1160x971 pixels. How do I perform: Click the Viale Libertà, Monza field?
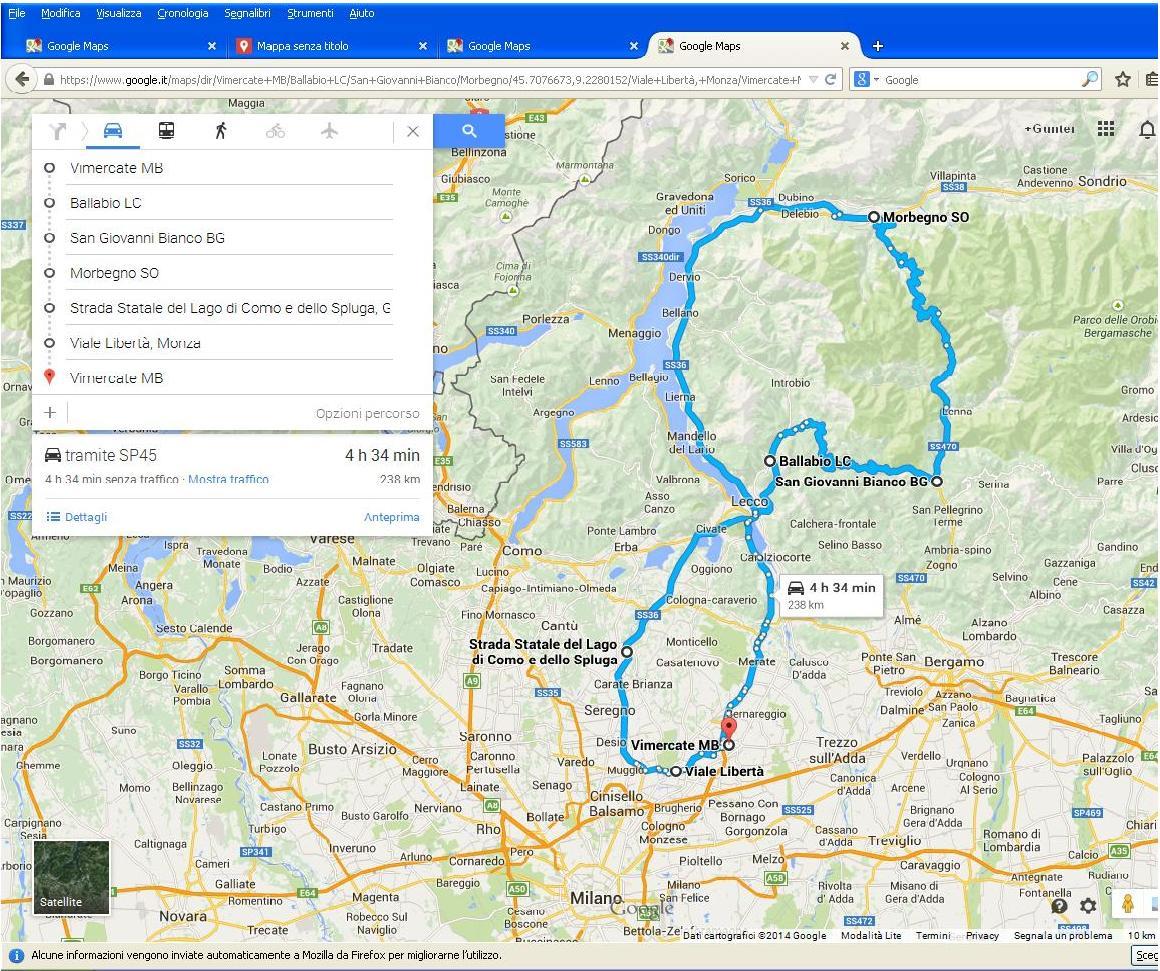pyautogui.click(x=231, y=343)
